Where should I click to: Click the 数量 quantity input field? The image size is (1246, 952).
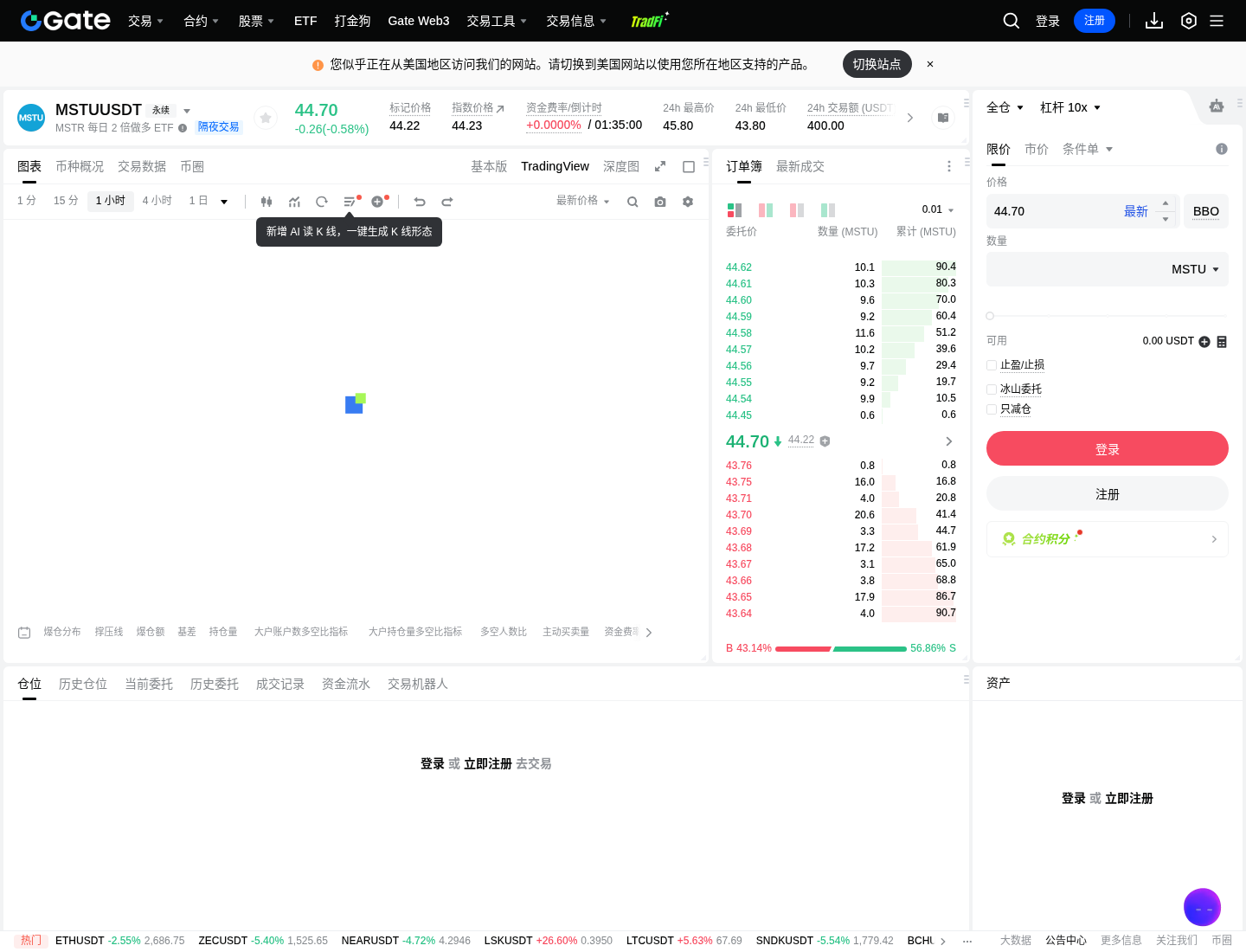[x=1108, y=269]
